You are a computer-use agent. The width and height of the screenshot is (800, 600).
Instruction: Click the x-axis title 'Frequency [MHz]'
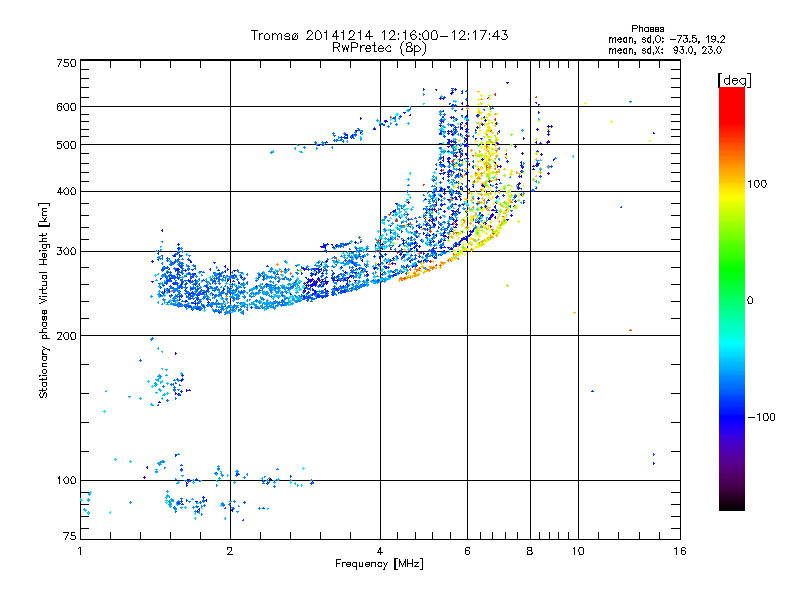379,564
